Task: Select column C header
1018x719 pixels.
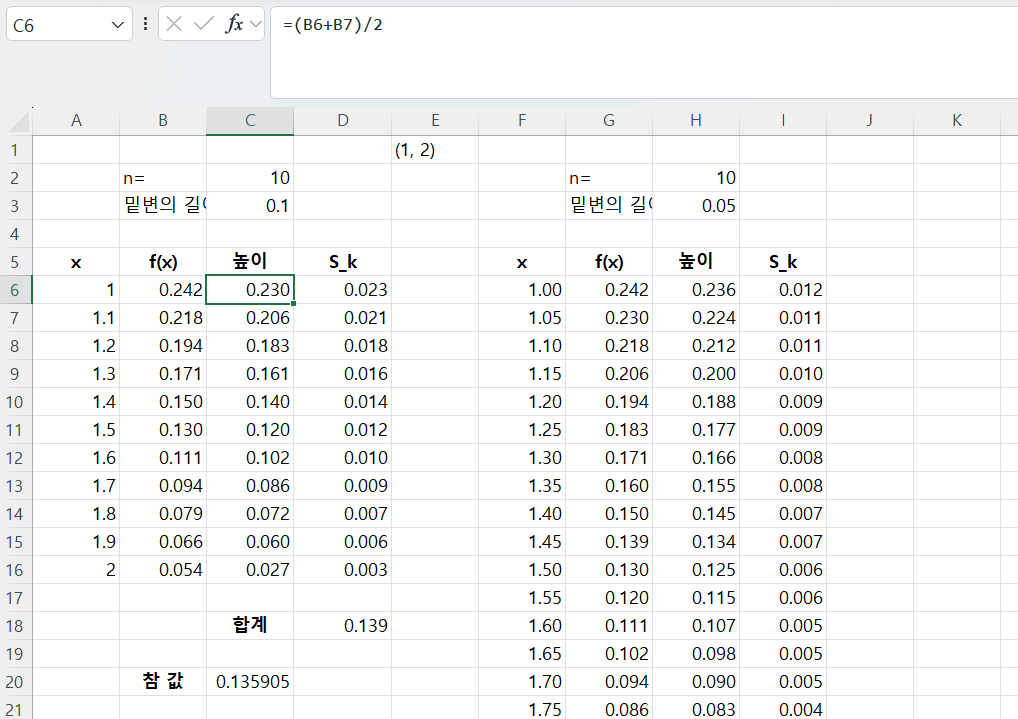Action: (250, 121)
